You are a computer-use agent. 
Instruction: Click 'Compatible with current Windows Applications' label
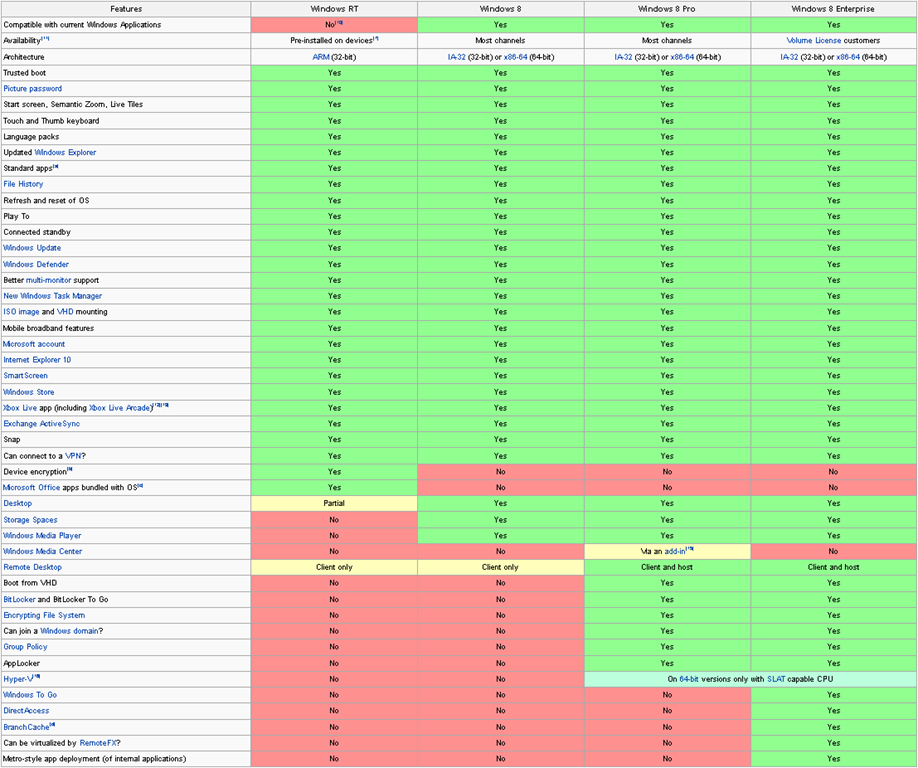[82, 25]
